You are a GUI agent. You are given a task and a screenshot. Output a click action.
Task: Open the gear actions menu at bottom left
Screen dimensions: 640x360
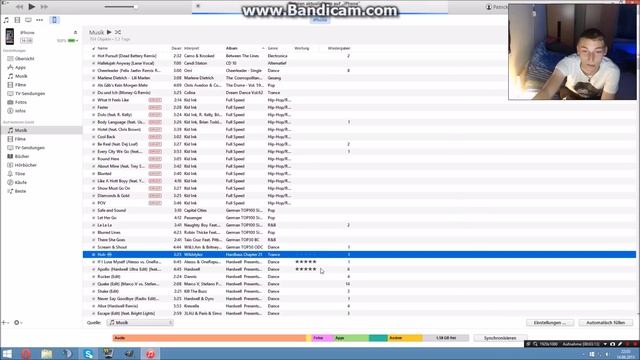17,322
